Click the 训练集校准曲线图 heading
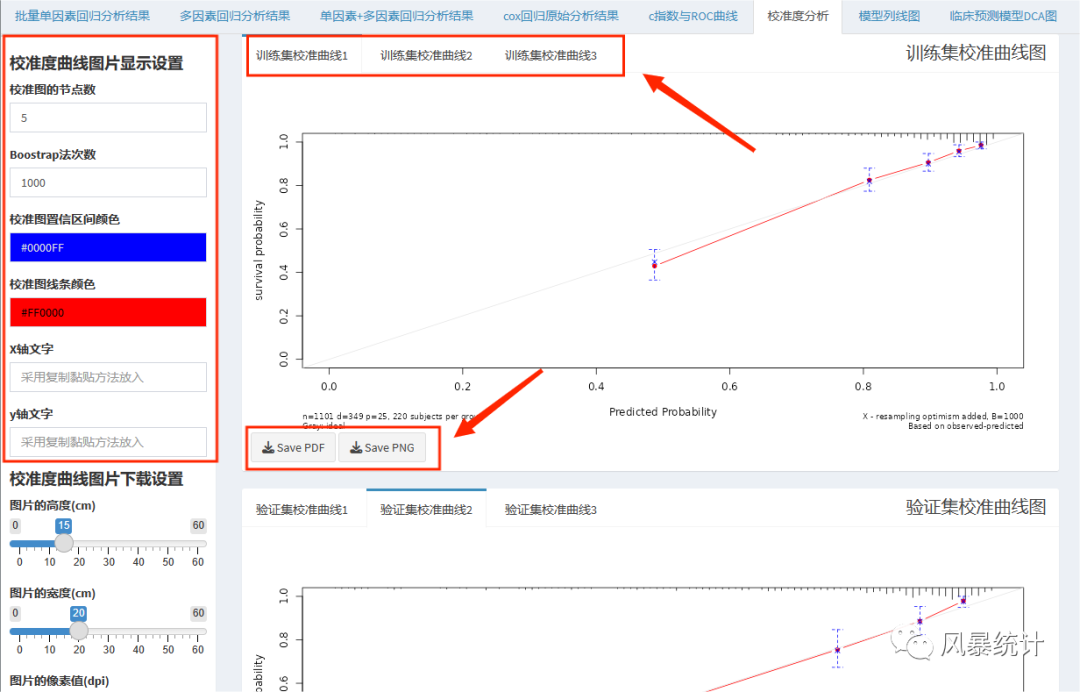 pyautogui.click(x=975, y=53)
